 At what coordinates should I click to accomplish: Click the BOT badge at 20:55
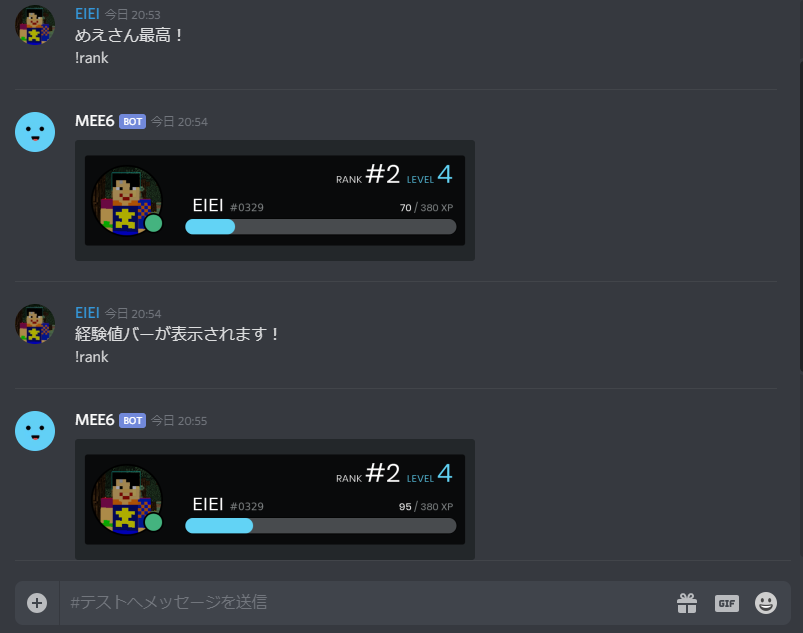point(133,420)
